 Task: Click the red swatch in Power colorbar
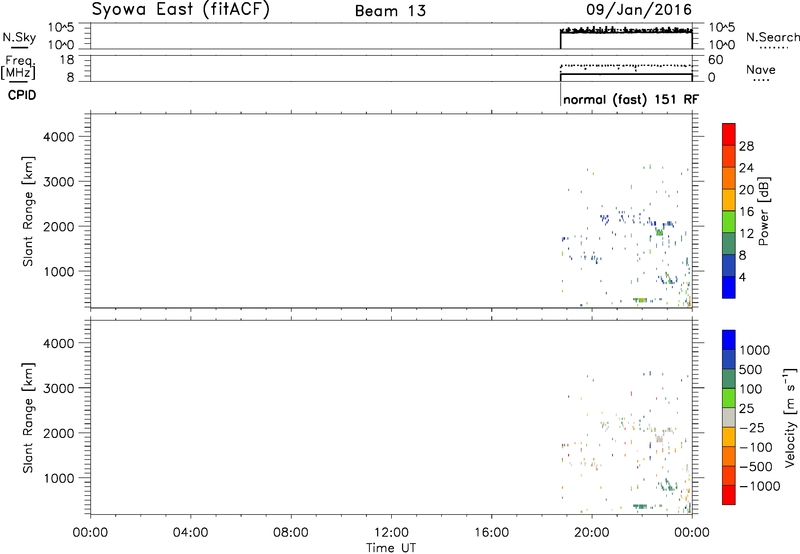click(x=729, y=134)
